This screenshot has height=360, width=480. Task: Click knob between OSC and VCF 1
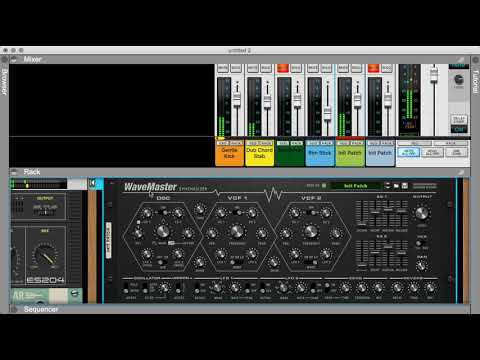coord(199,210)
